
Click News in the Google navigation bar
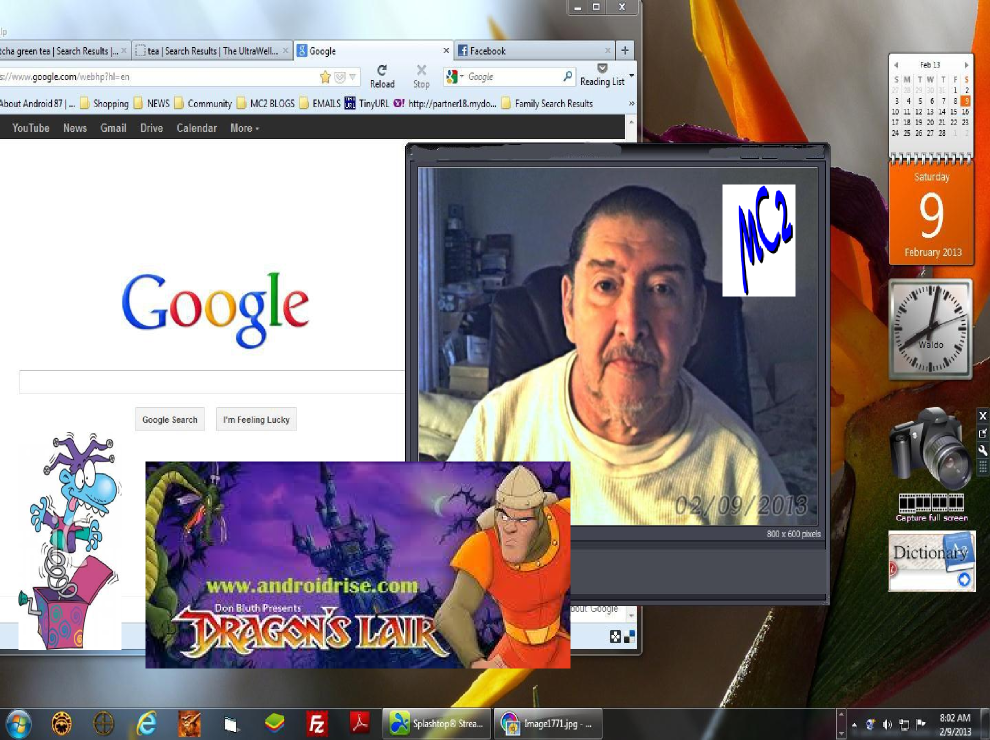(75, 128)
